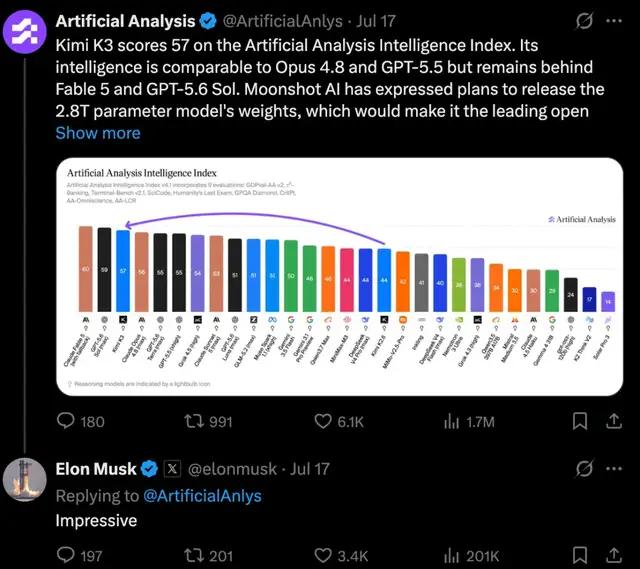Open reply on Artificial Analysis tweet
Image resolution: width=640 pixels, height=569 pixels.
pyautogui.click(x=80, y=421)
